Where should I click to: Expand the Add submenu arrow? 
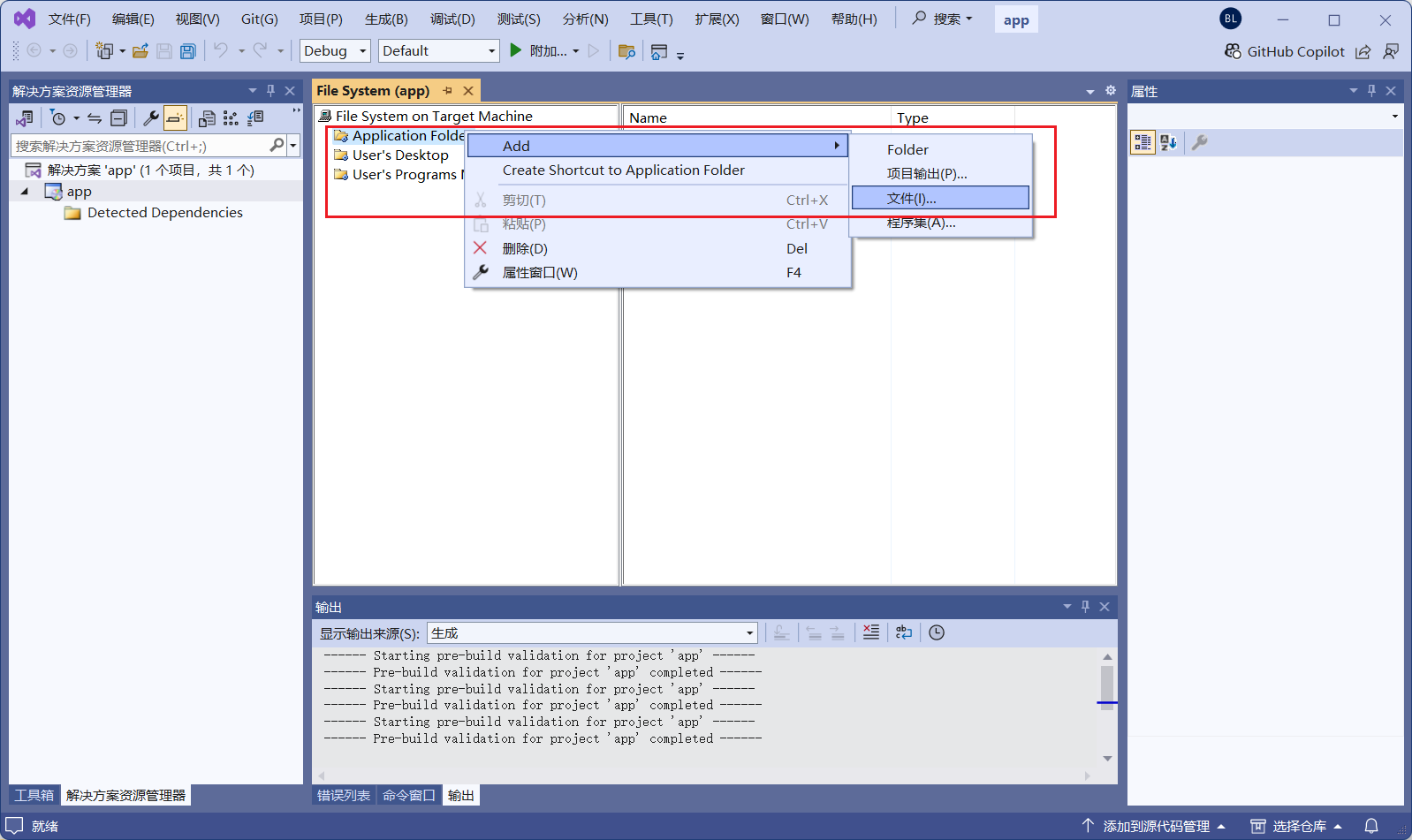point(837,146)
